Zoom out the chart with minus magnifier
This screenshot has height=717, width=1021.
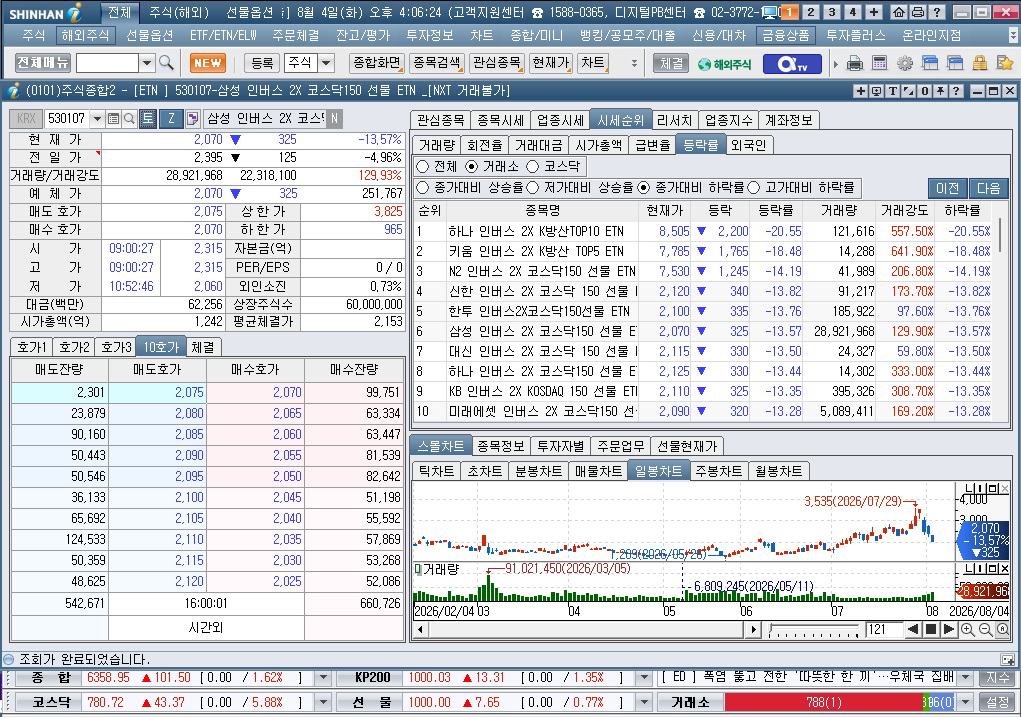pos(985,629)
